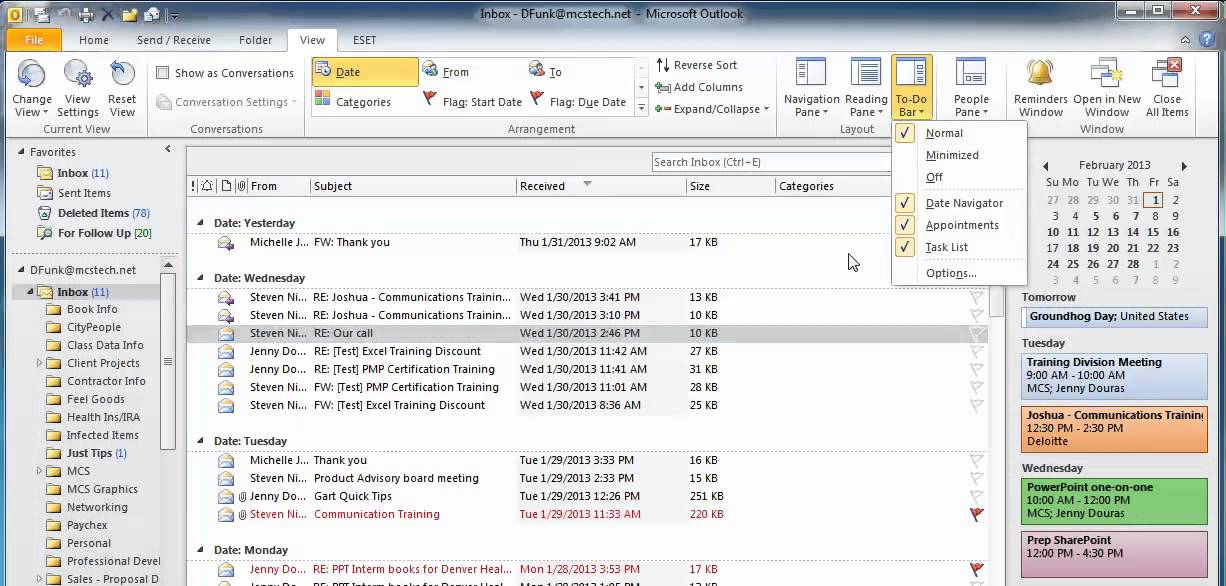
Task: Collapse the Date: Yesterday group
Action: coord(200,223)
